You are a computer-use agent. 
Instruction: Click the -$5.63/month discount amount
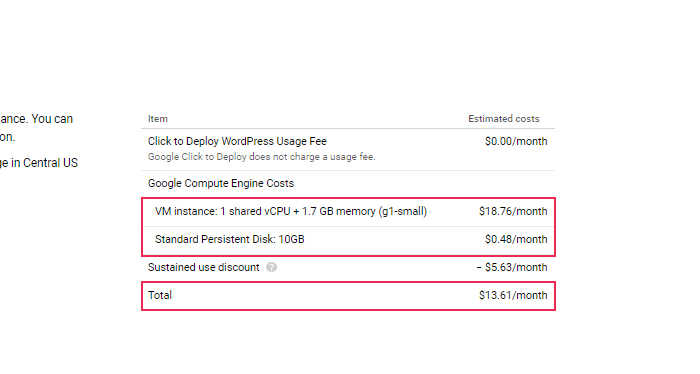[512, 267]
